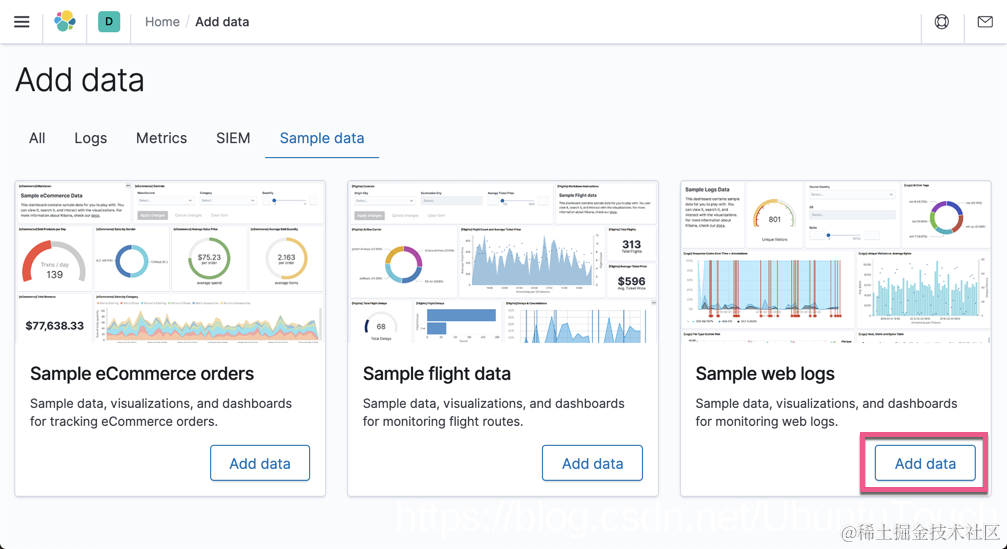1007x549 pixels.
Task: Click the Sample eCommerce orders title
Action: coord(142,374)
